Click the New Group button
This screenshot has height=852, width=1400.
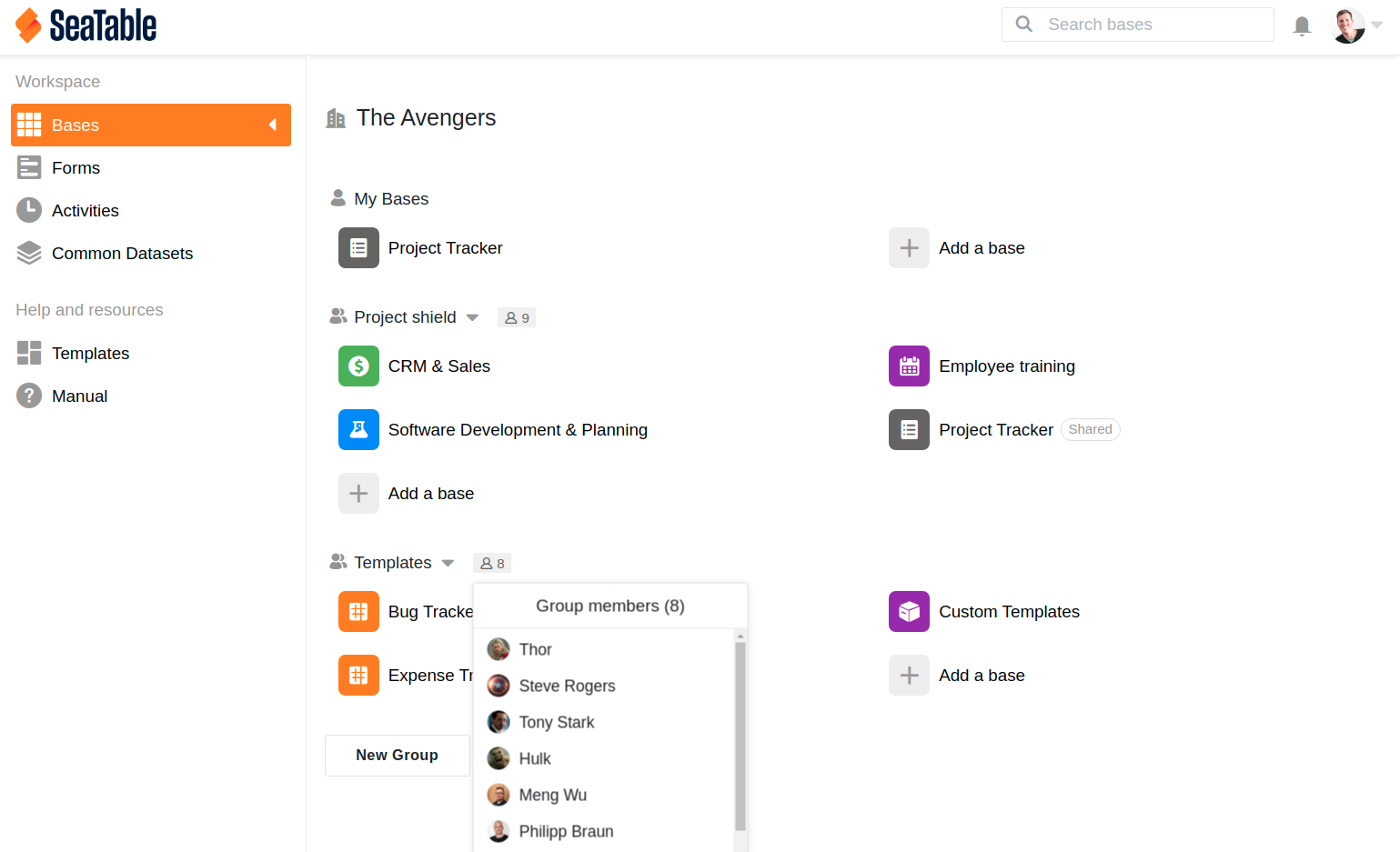pyautogui.click(x=397, y=755)
